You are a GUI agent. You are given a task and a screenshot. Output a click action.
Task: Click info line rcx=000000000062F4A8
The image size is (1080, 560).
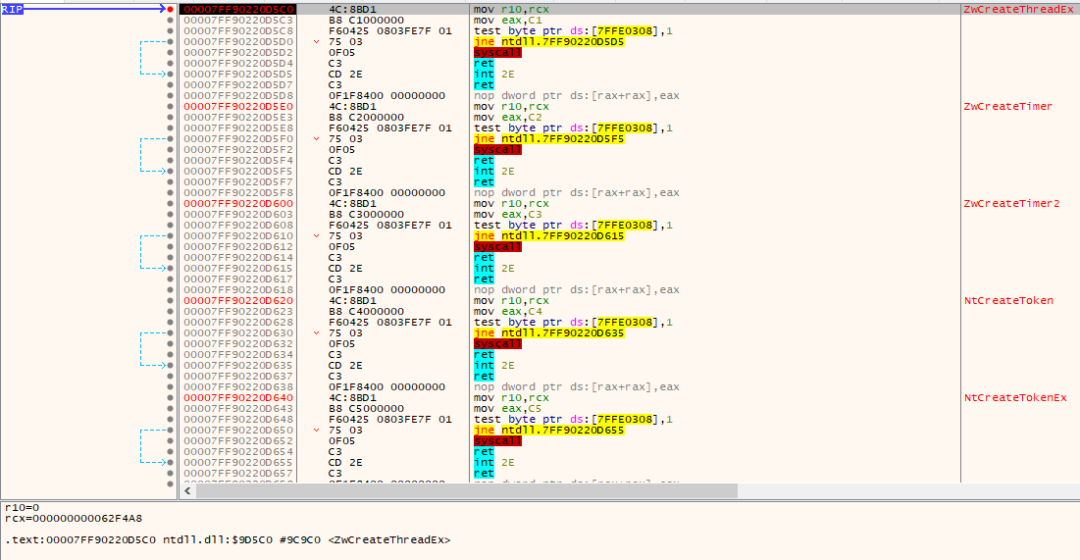click(73, 518)
